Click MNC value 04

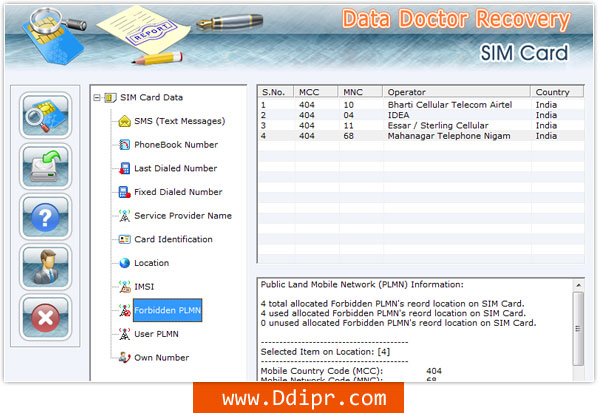point(349,115)
